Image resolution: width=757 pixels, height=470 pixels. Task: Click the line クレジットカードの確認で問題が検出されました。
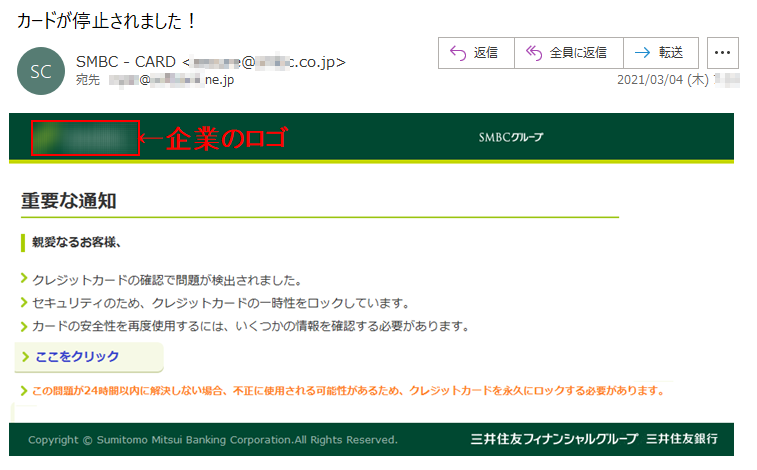(x=168, y=280)
